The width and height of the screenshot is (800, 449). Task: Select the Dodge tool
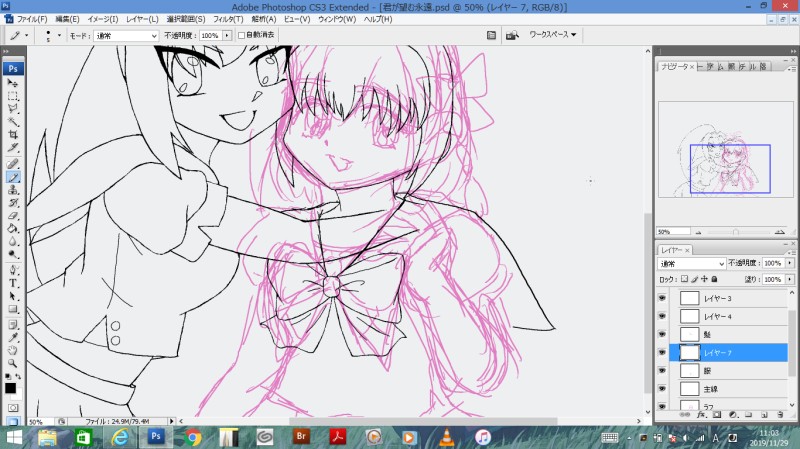point(13,254)
